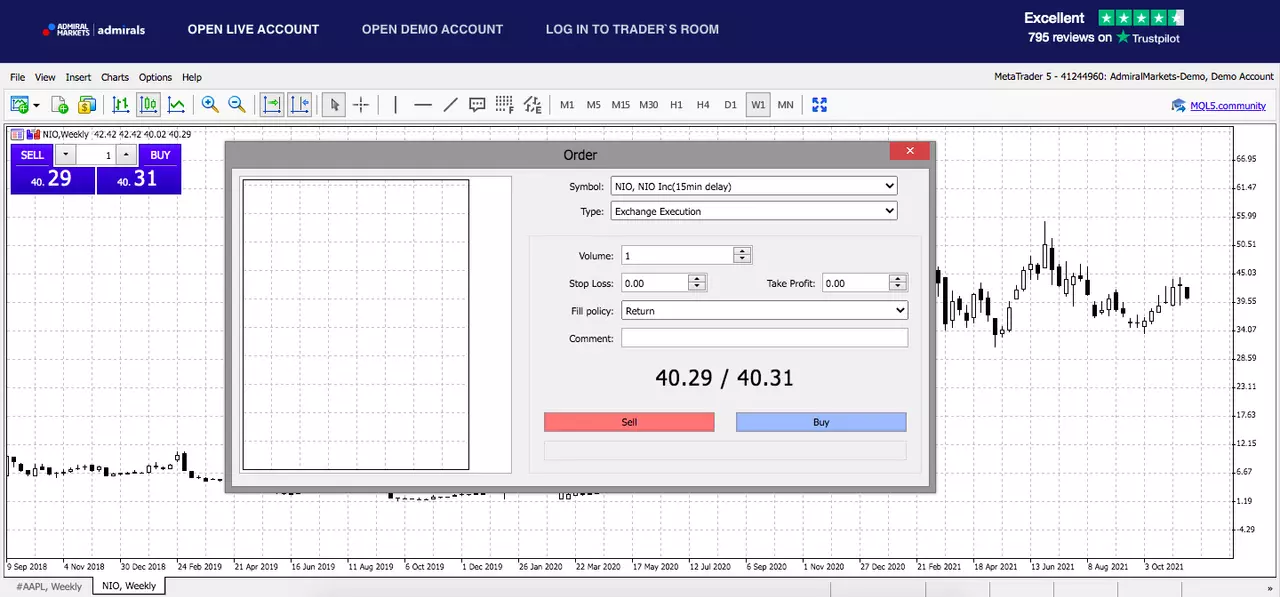Screen dimensions: 1280x597
Task: Select the crosshair tool
Action: [x=361, y=104]
